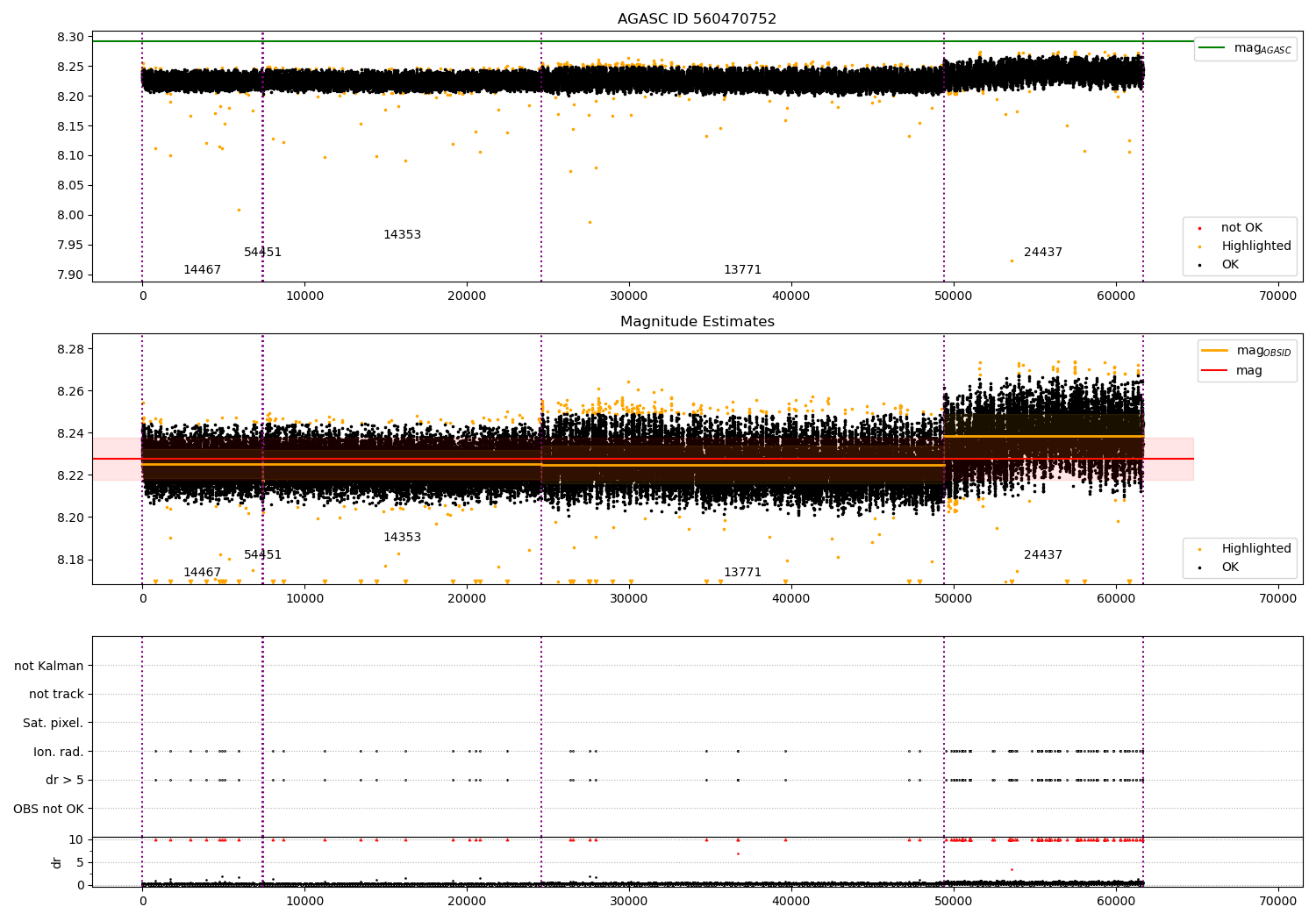This screenshot has height=921, width=1316.
Task: Click y-axis tick 8.18 in middle plot
Action: point(72,560)
